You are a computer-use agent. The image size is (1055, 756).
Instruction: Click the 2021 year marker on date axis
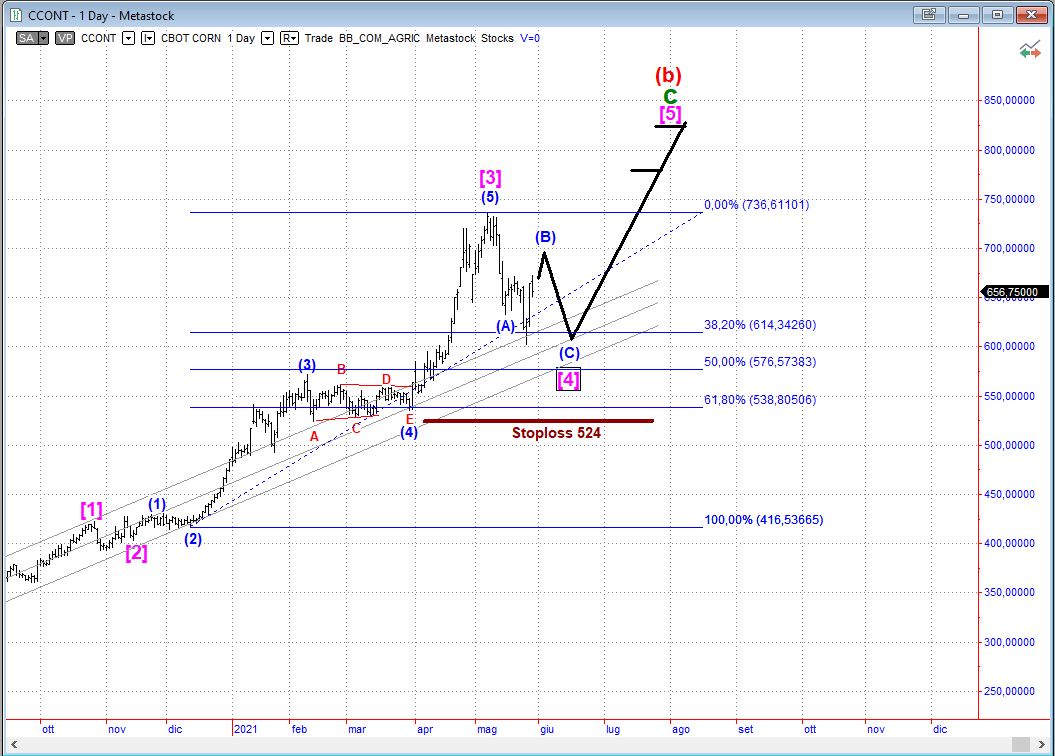coord(246,729)
